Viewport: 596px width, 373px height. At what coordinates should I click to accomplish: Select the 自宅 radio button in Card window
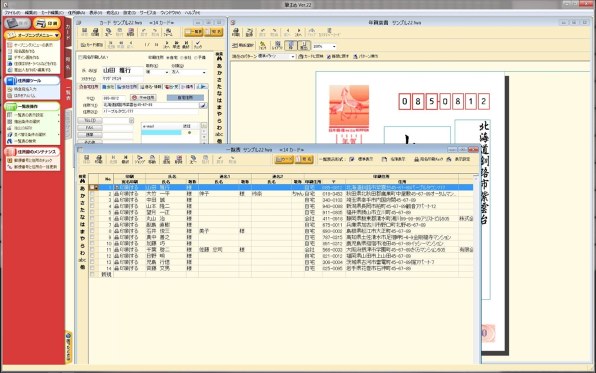tap(168, 57)
